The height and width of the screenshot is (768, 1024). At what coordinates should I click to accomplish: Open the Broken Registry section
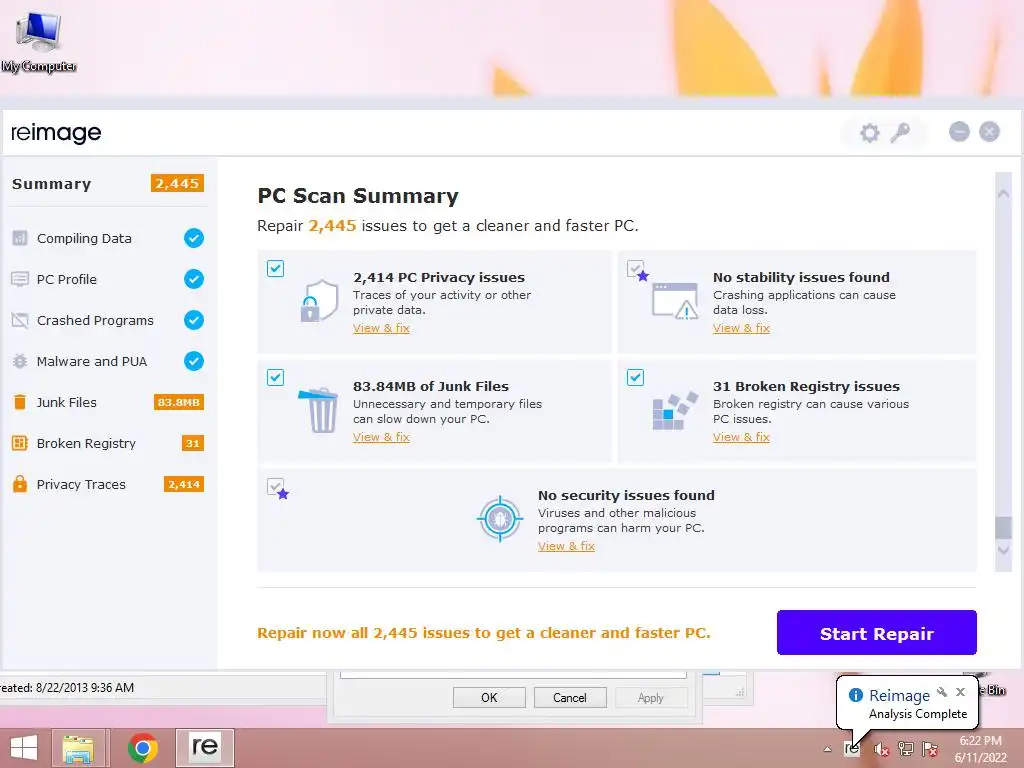[x=108, y=443]
